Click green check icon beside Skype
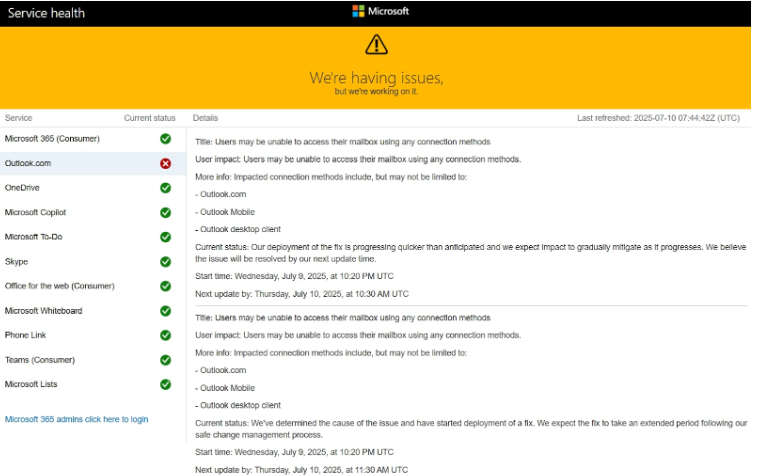This screenshot has height=475, width=761. (165, 262)
